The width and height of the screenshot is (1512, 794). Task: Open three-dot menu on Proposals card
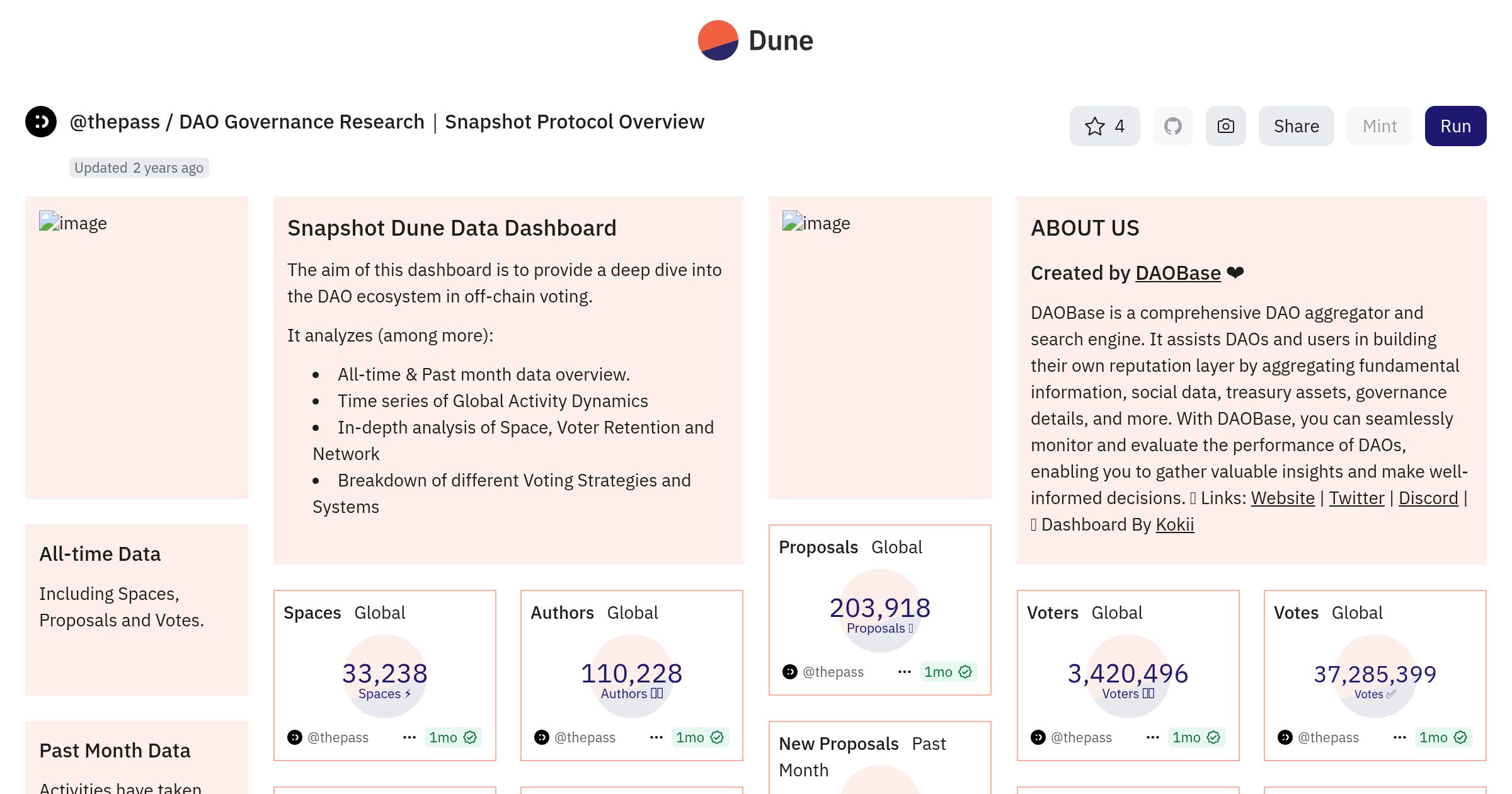[905, 672]
